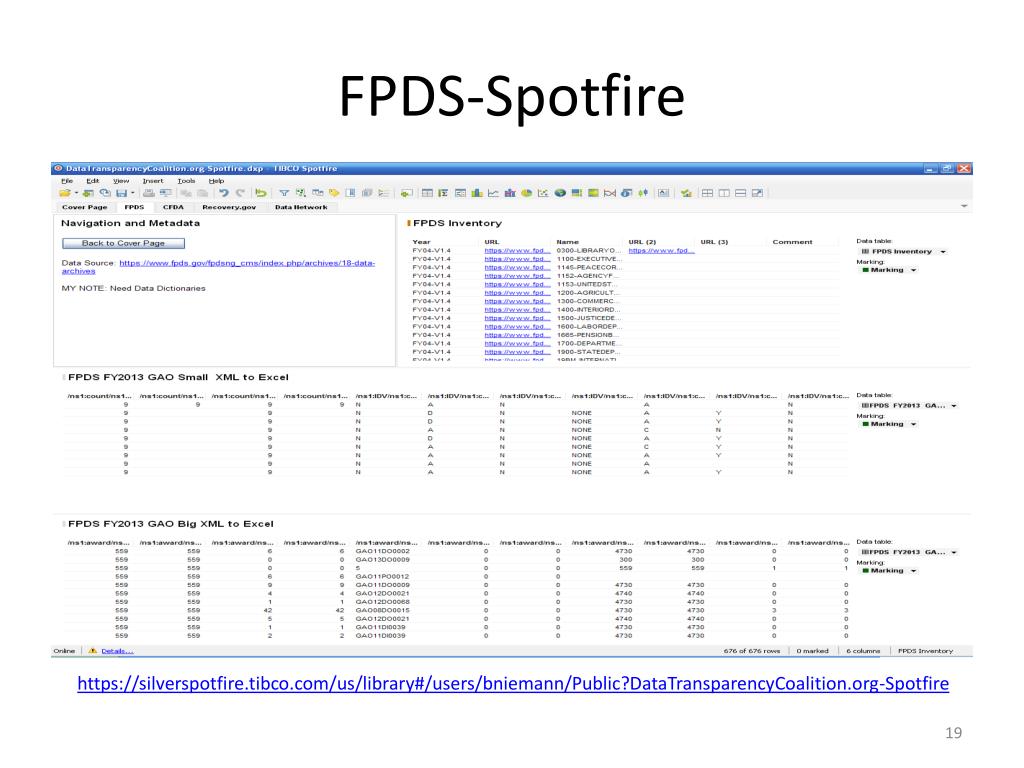
Task: Insert a Line Chart visualization
Action: (494, 193)
